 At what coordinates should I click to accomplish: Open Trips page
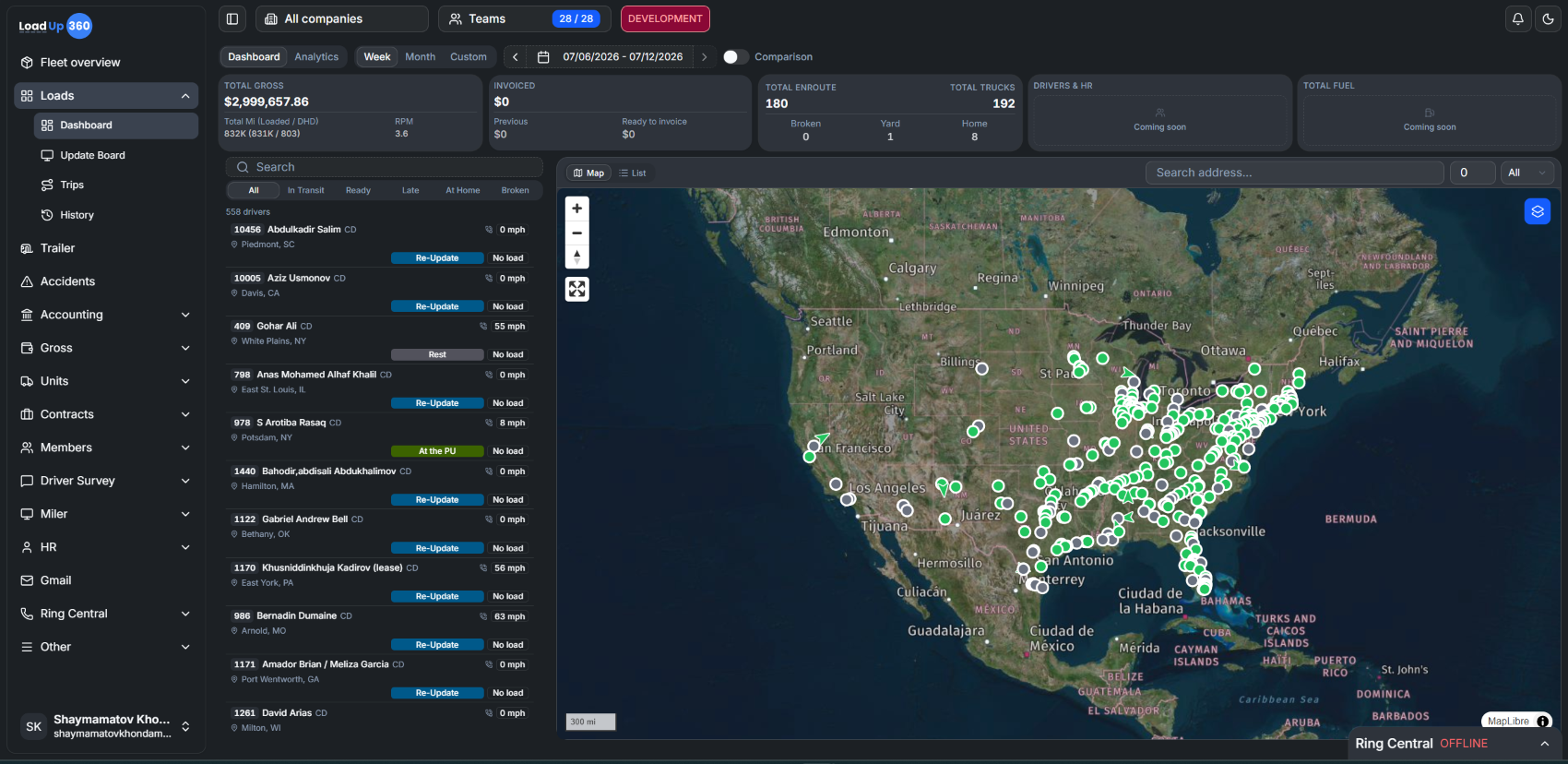coord(115,185)
